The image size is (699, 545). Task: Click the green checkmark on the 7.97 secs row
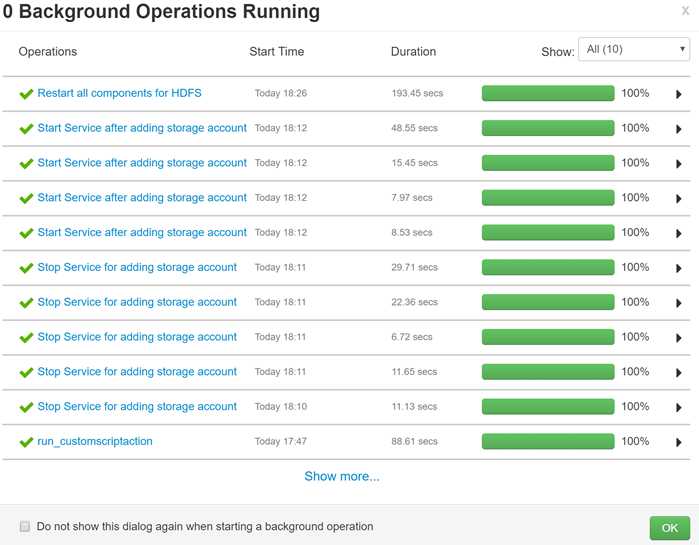coord(26,198)
